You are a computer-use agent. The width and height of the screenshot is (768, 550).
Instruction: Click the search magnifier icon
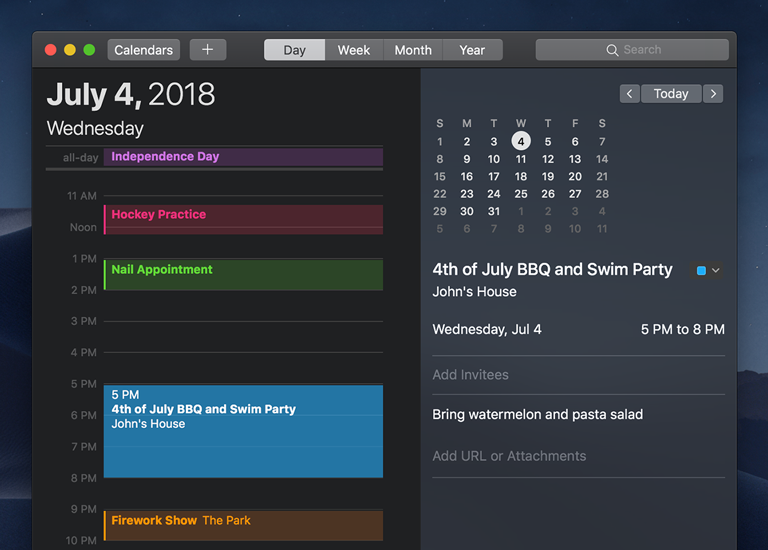(x=612, y=50)
